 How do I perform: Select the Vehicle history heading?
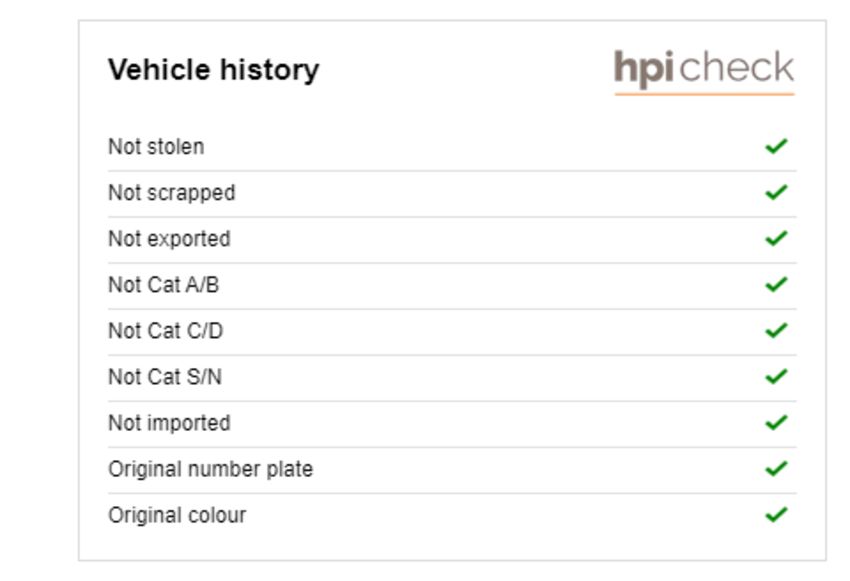[214, 70]
